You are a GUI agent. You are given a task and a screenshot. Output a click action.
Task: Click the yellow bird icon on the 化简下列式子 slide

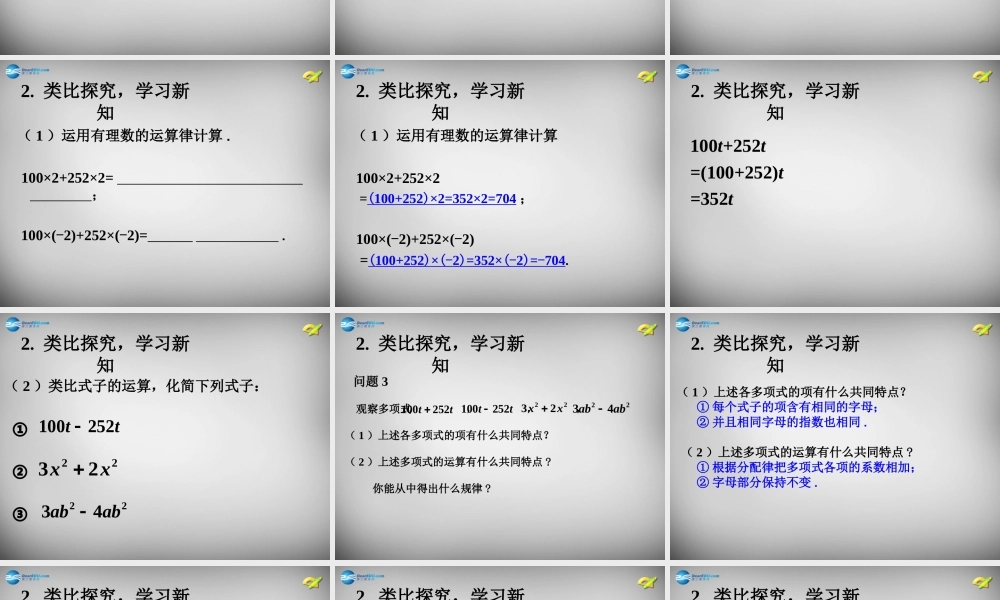(x=312, y=329)
